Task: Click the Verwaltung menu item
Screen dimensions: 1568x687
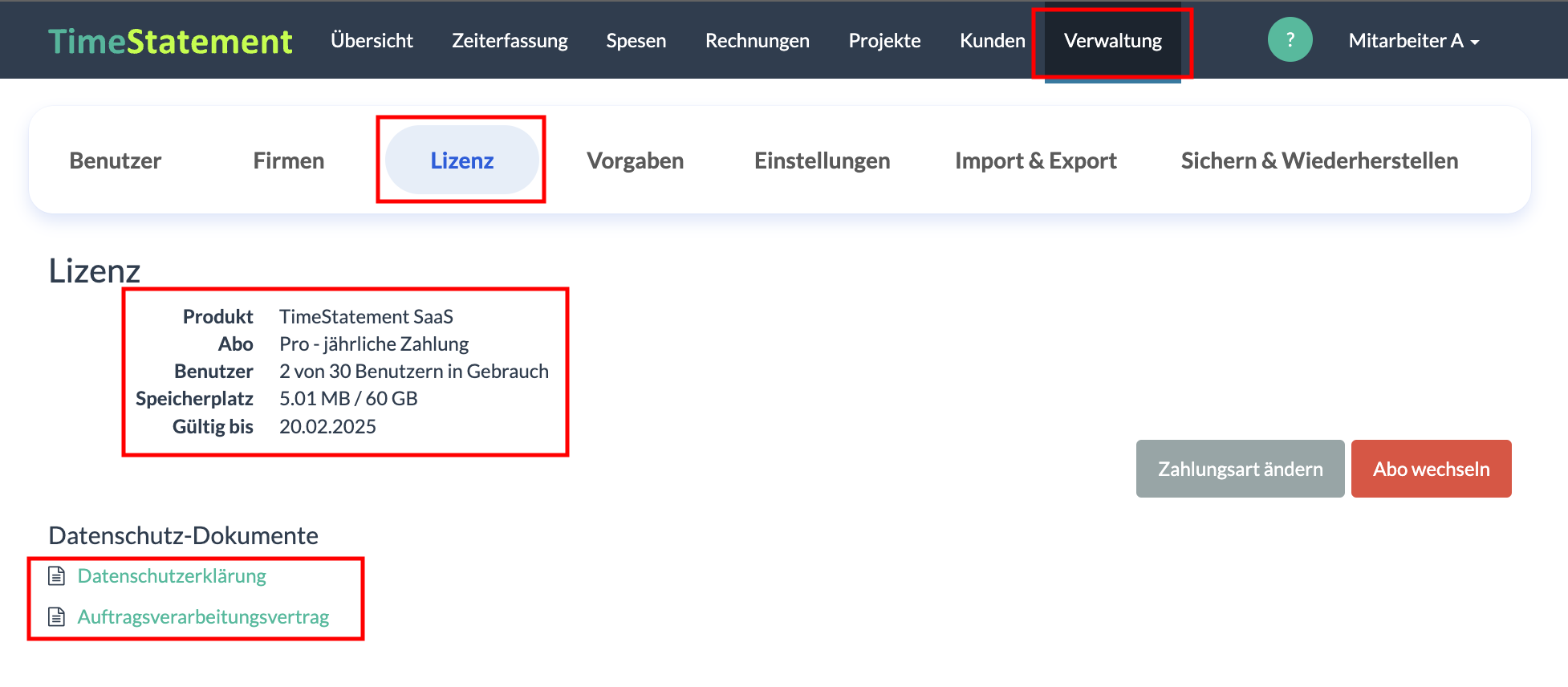Action: click(x=1113, y=41)
